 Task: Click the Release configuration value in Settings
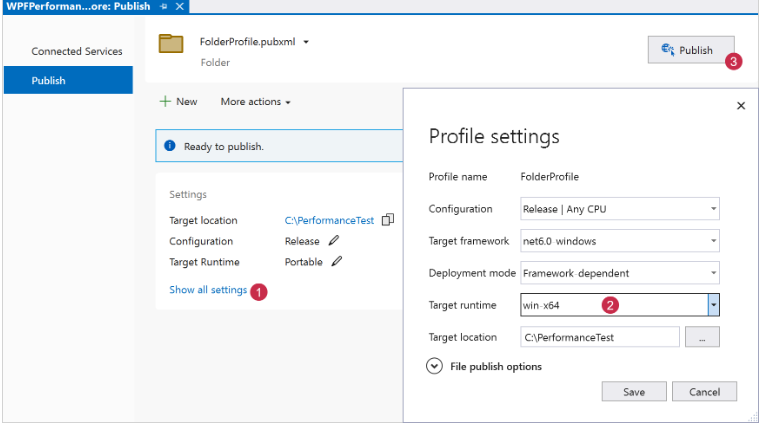pos(302,241)
